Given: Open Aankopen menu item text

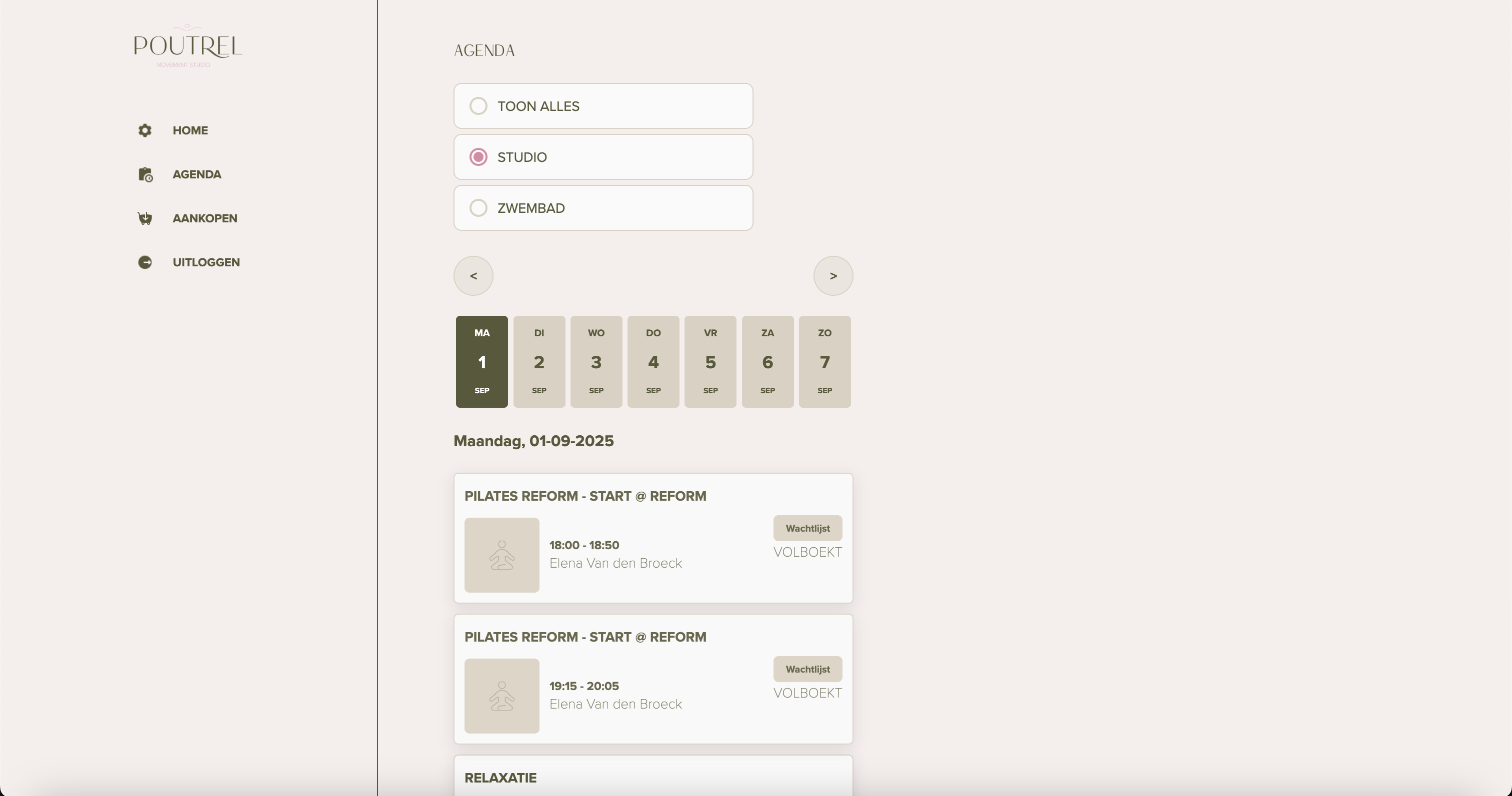Looking at the screenshot, I should click(x=205, y=218).
